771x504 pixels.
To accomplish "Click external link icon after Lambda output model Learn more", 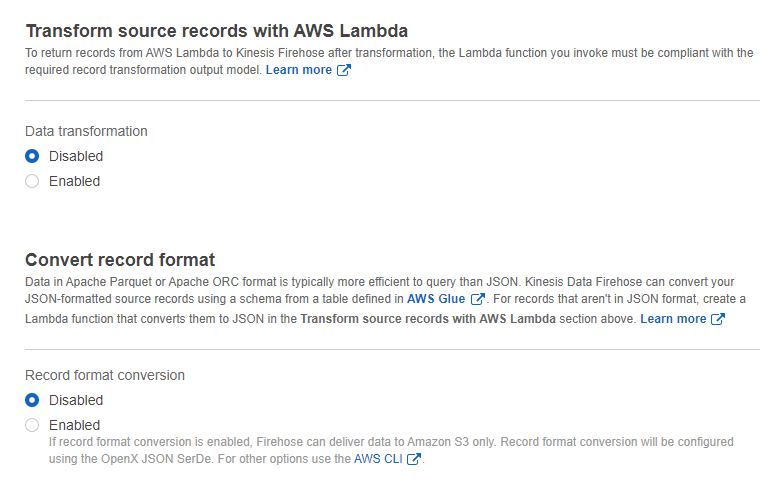I will [344, 71].
